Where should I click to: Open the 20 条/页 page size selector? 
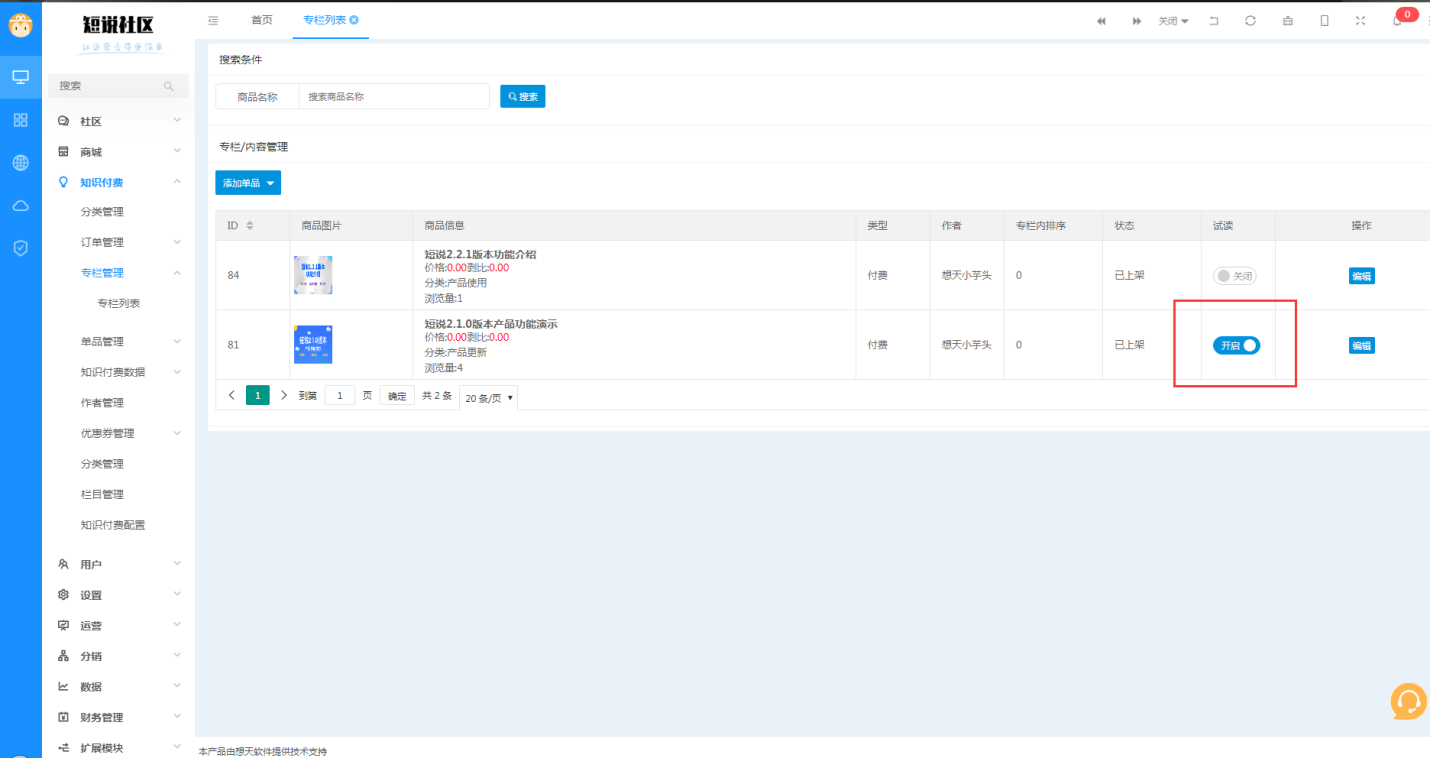click(489, 397)
